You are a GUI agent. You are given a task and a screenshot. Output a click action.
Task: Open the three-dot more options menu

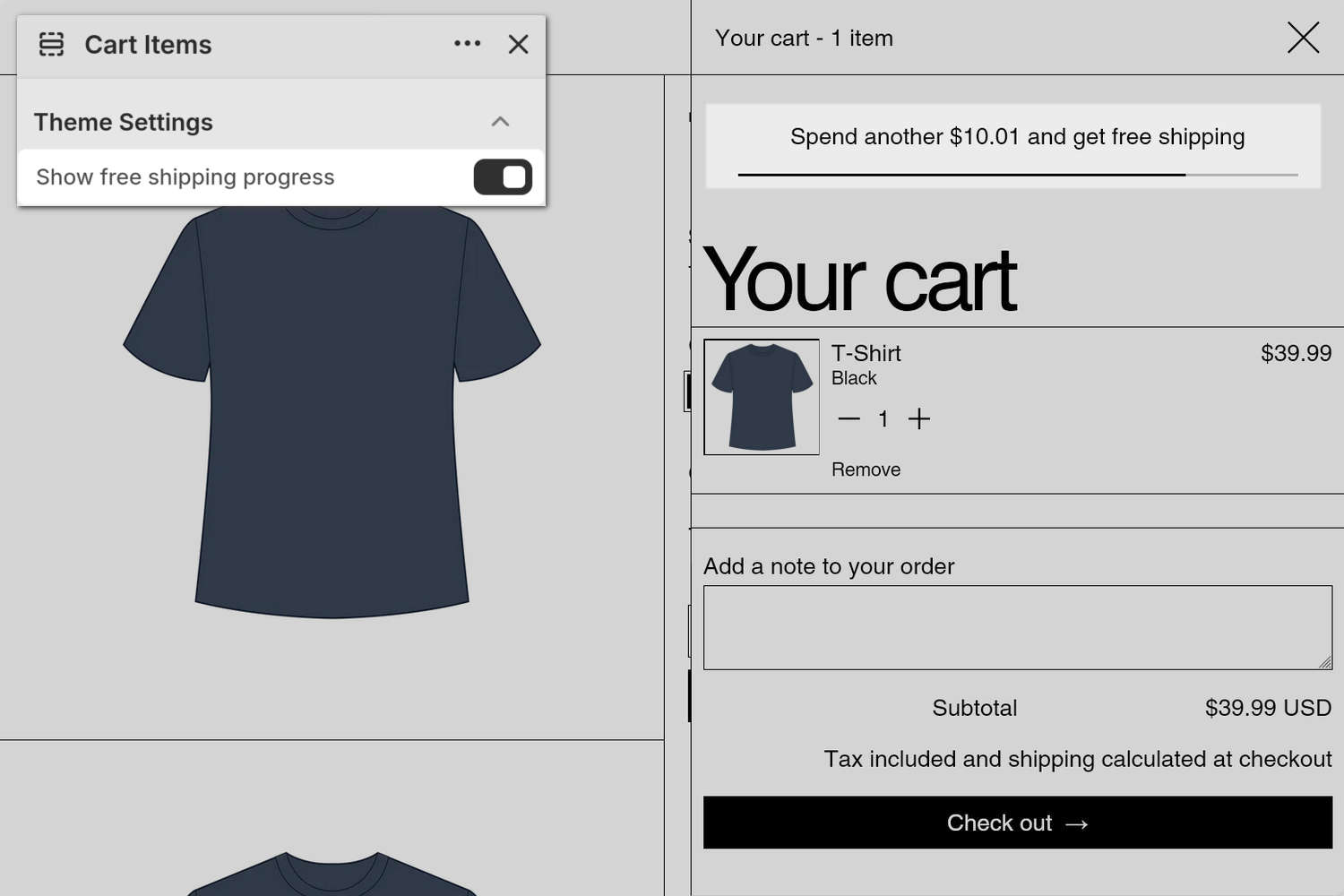coord(467,44)
